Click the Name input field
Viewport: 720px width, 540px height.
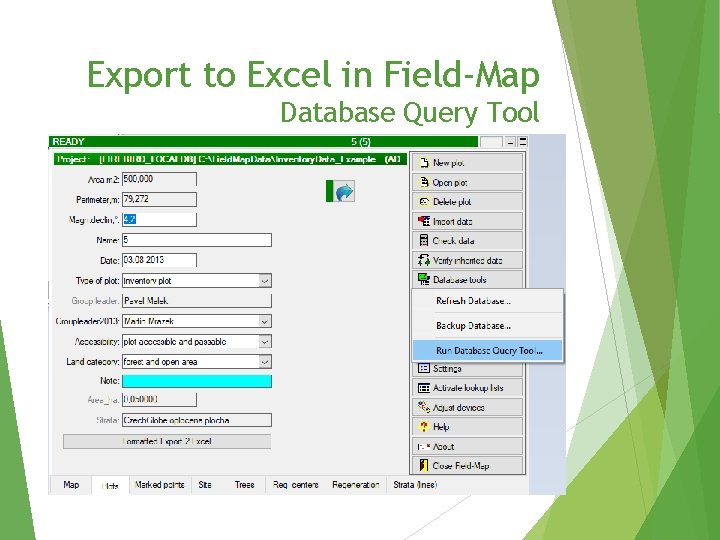click(x=197, y=240)
